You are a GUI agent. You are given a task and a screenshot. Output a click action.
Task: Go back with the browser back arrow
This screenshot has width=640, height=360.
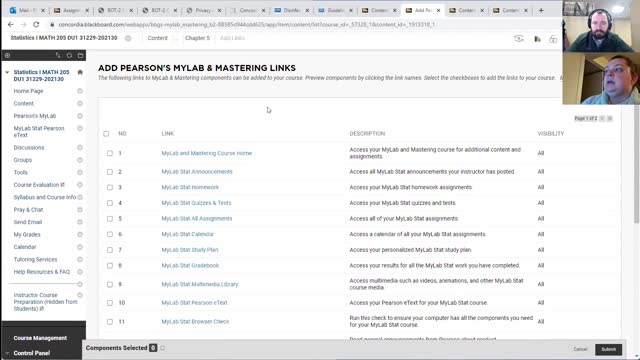coord(11,24)
